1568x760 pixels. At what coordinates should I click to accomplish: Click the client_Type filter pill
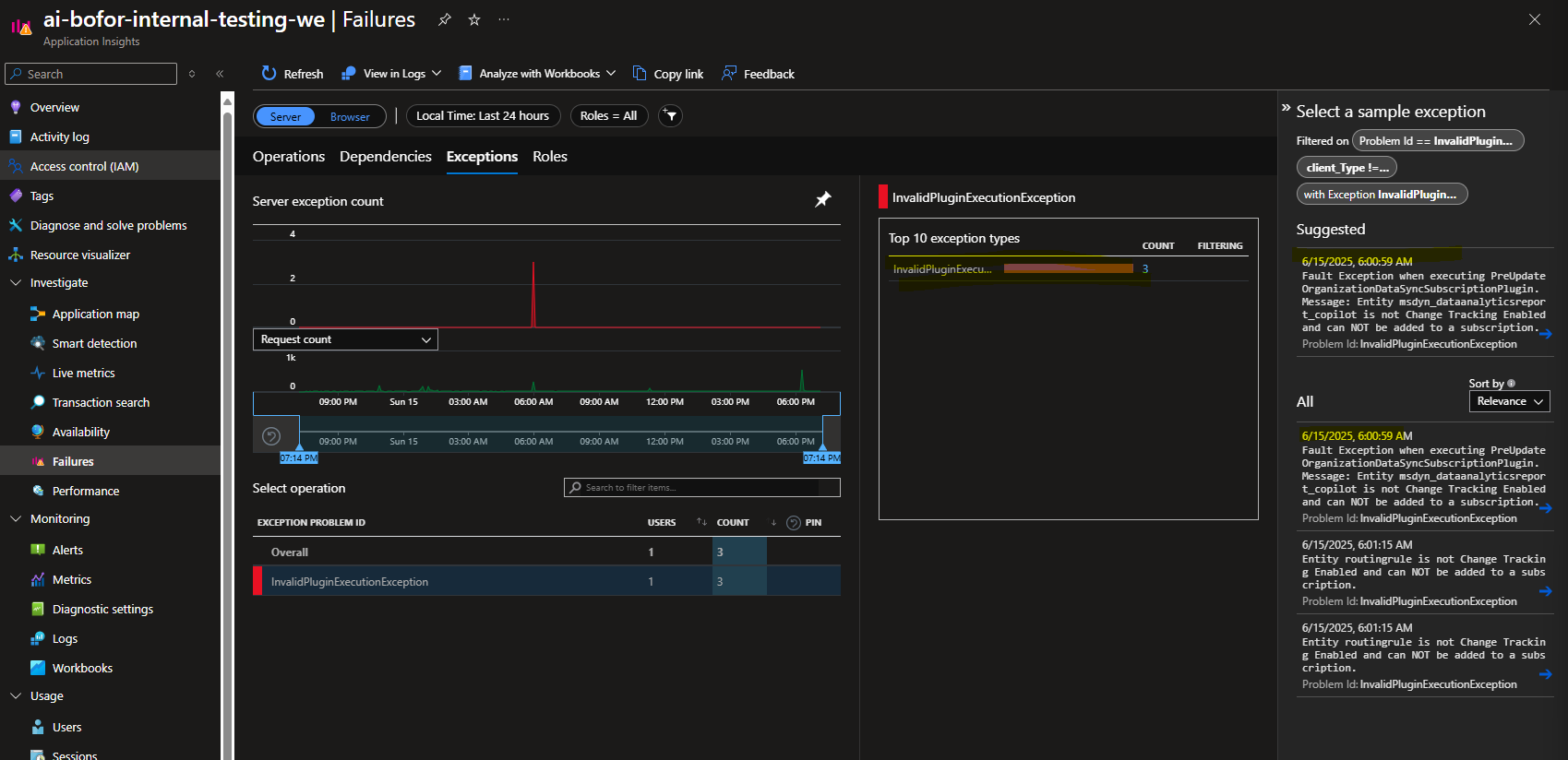[x=1347, y=168]
